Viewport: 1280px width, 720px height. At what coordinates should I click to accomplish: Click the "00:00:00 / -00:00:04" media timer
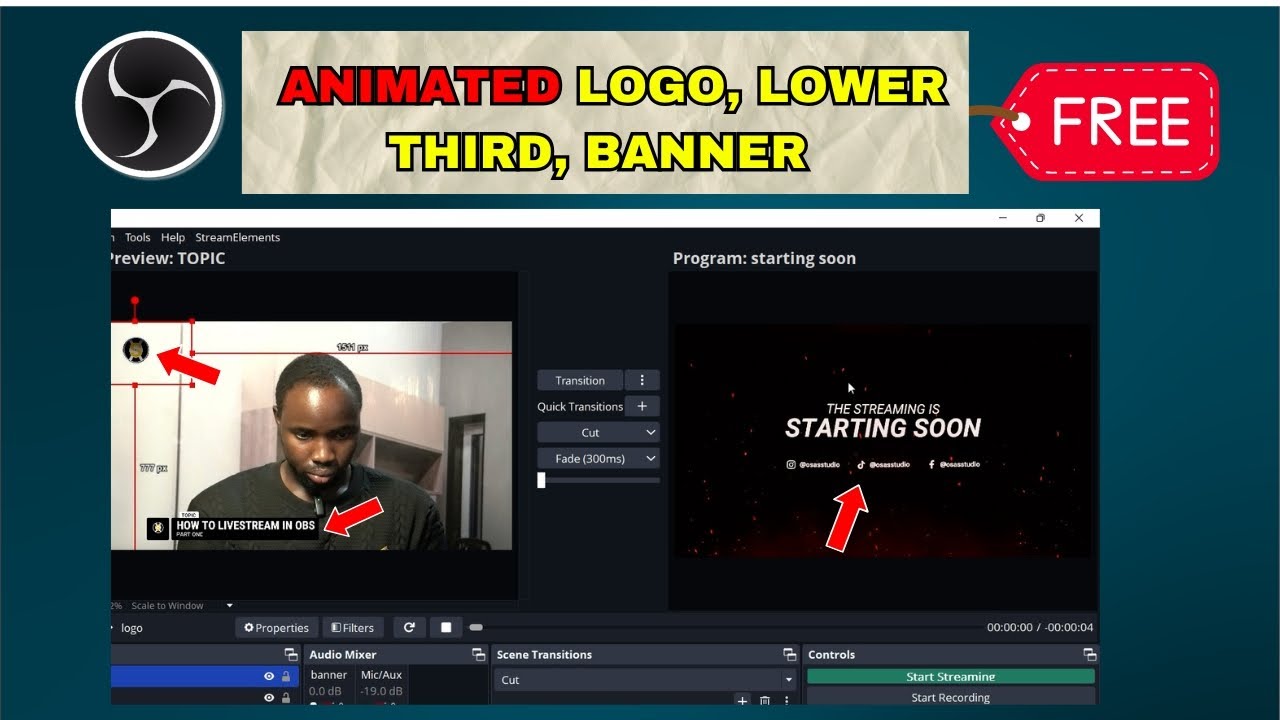point(1040,628)
